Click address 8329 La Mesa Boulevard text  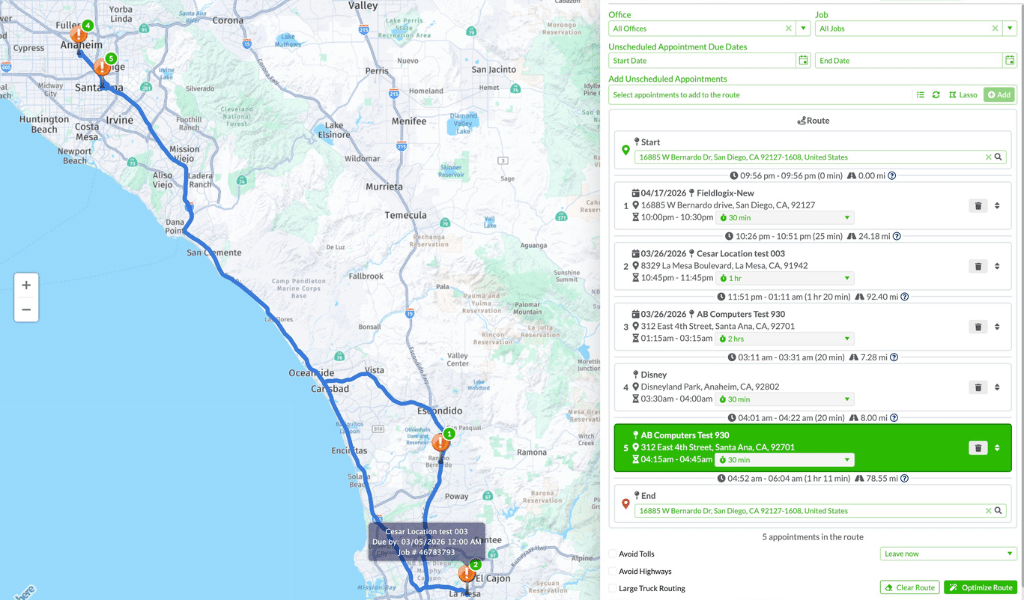coord(724,266)
